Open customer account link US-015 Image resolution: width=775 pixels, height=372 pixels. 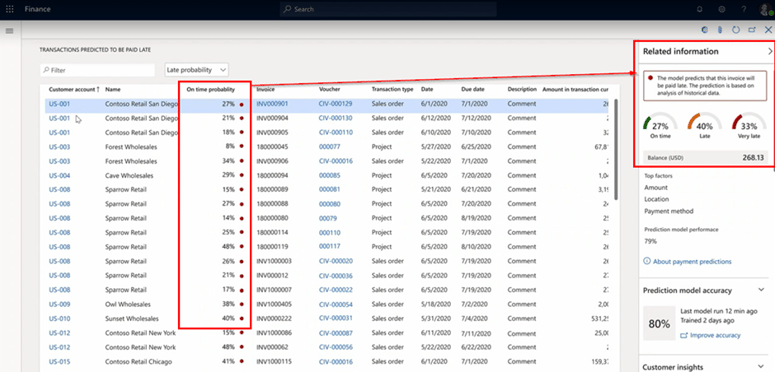coord(59,362)
